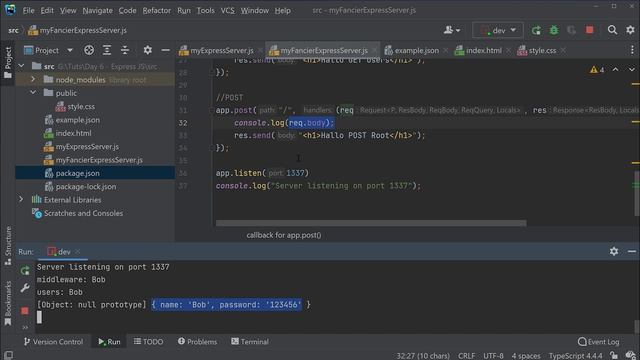Open IDE settings gear in top toolbar
This screenshot has width=640, height=360.
coord(630,30)
